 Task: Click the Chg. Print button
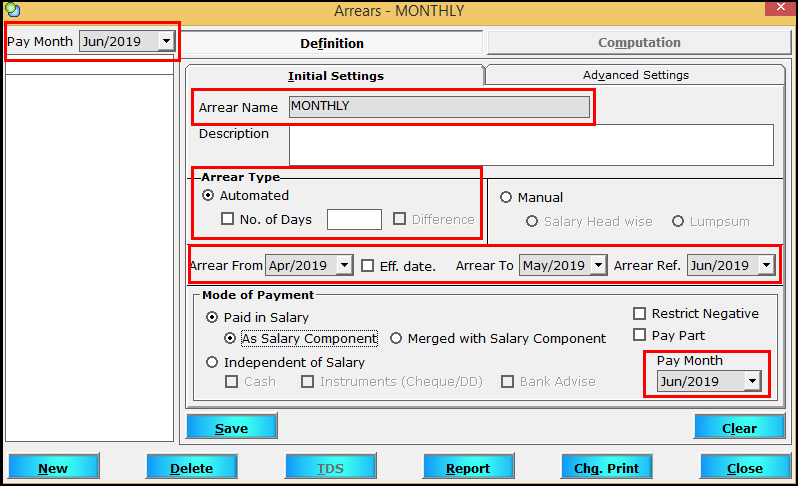pyautogui.click(x=607, y=466)
